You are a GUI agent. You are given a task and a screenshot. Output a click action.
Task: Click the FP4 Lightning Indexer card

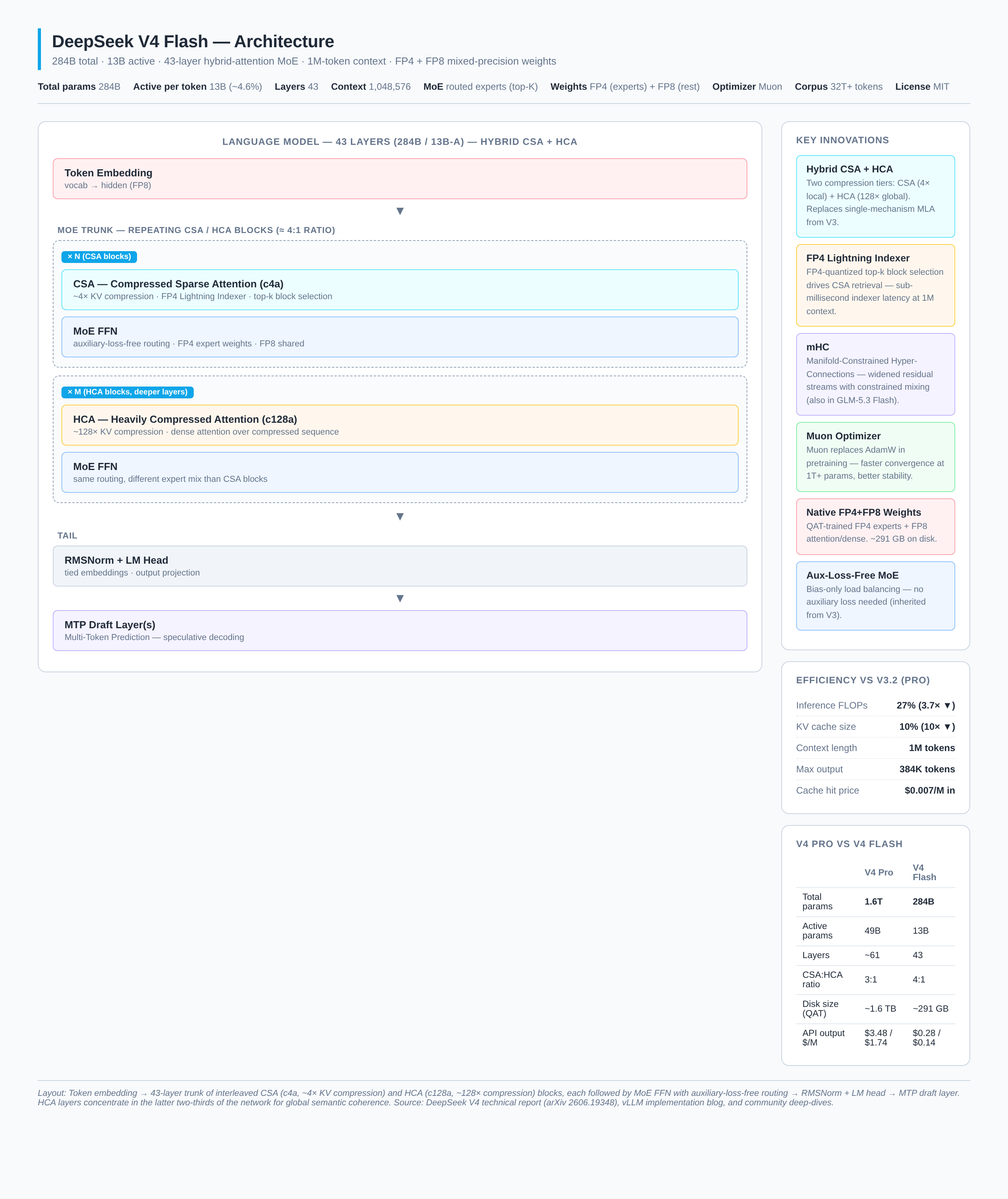click(x=875, y=286)
